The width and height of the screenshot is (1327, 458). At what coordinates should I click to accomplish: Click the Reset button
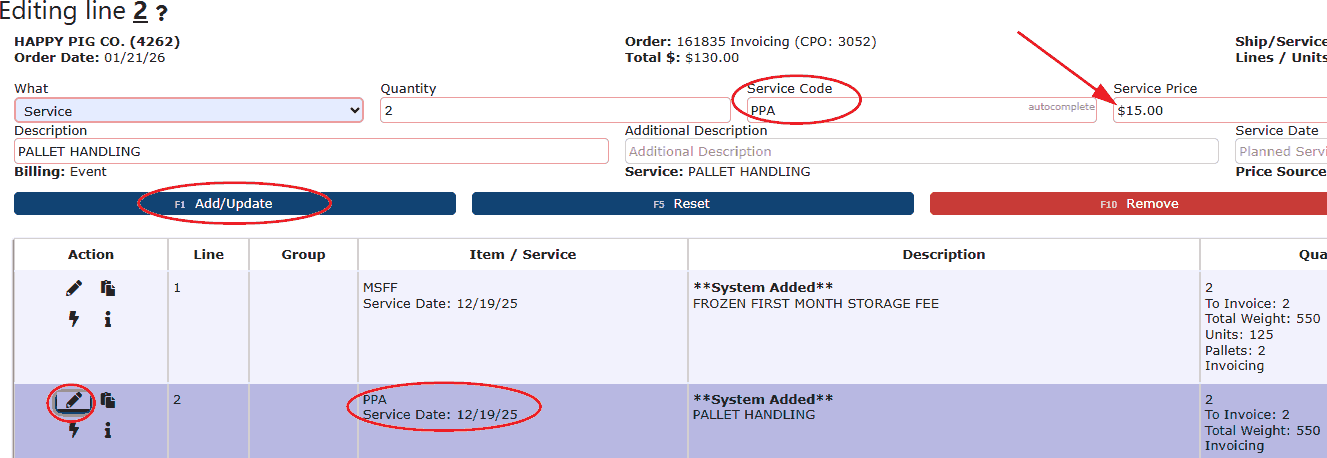coord(692,204)
